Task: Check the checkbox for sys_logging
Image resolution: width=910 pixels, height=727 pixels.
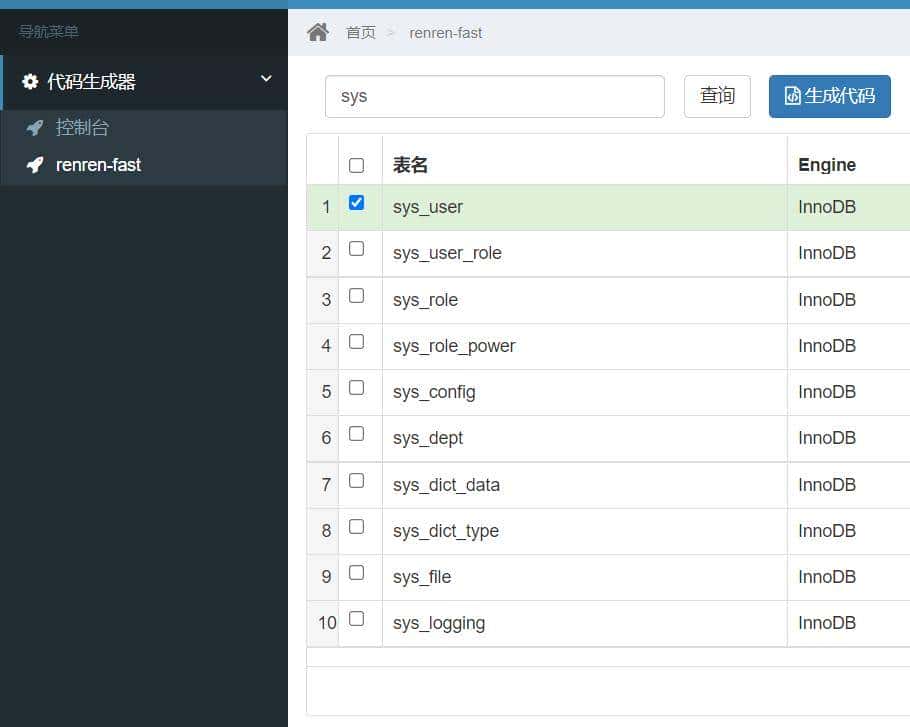Action: pos(356,617)
